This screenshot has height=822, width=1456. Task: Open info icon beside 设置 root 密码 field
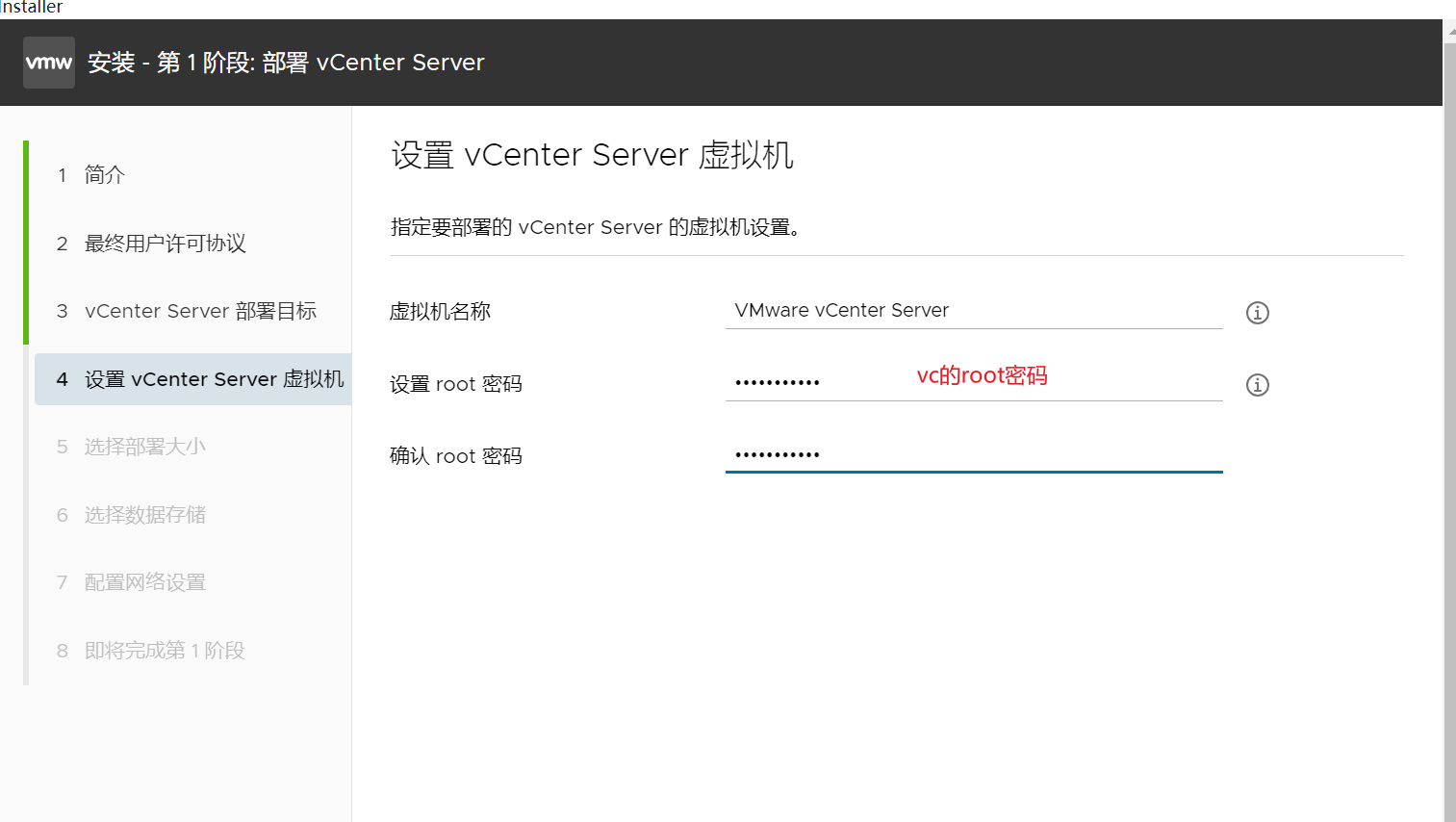click(x=1258, y=385)
